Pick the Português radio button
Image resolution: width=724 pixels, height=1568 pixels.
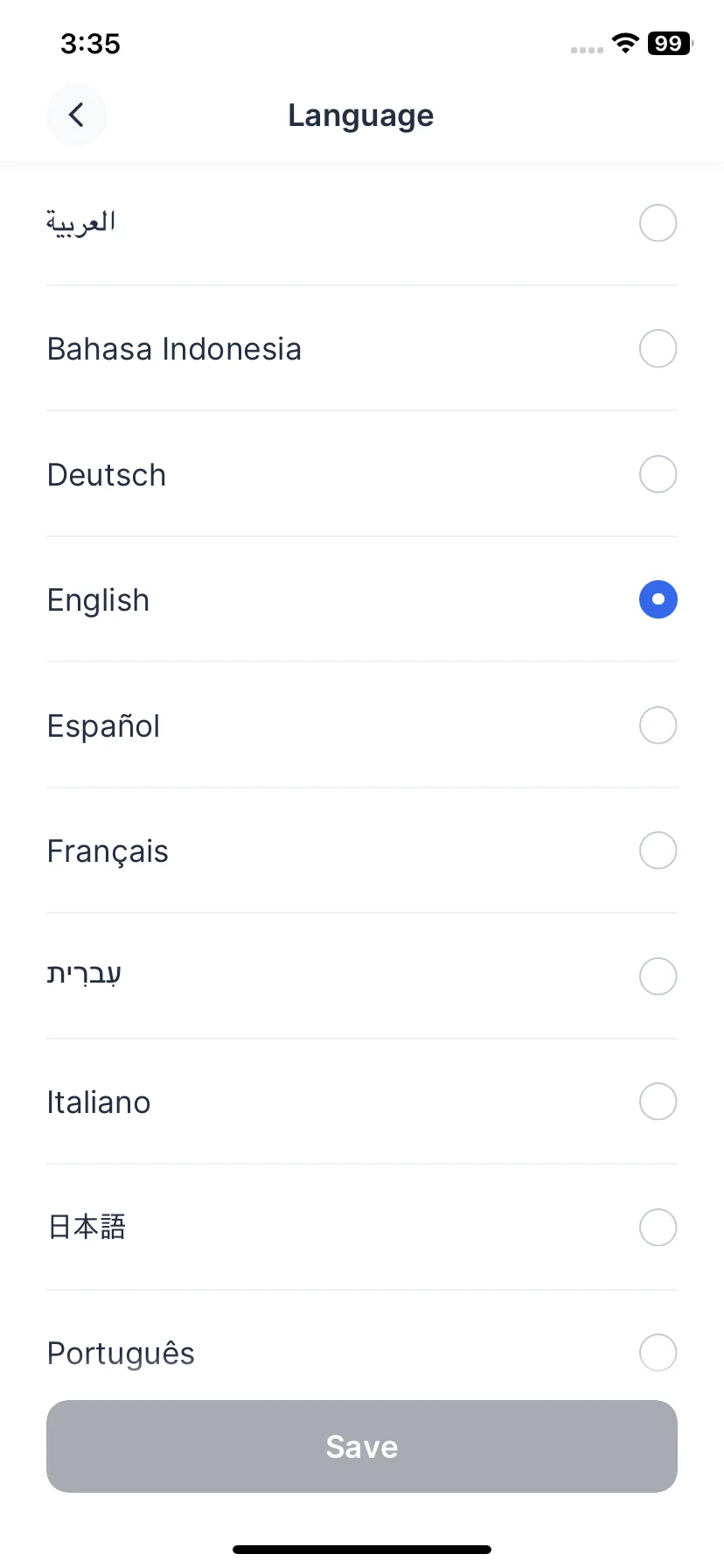point(658,1353)
